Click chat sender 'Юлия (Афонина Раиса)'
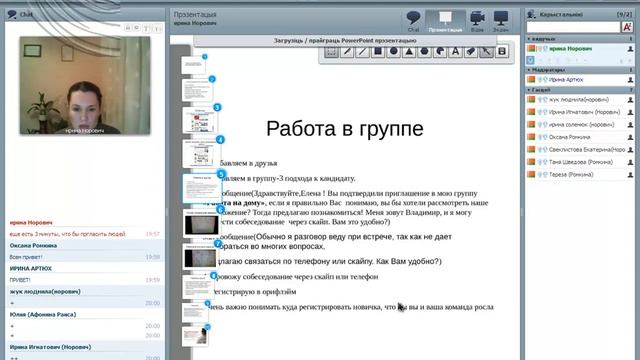The height and width of the screenshot is (360, 640). click(x=43, y=315)
